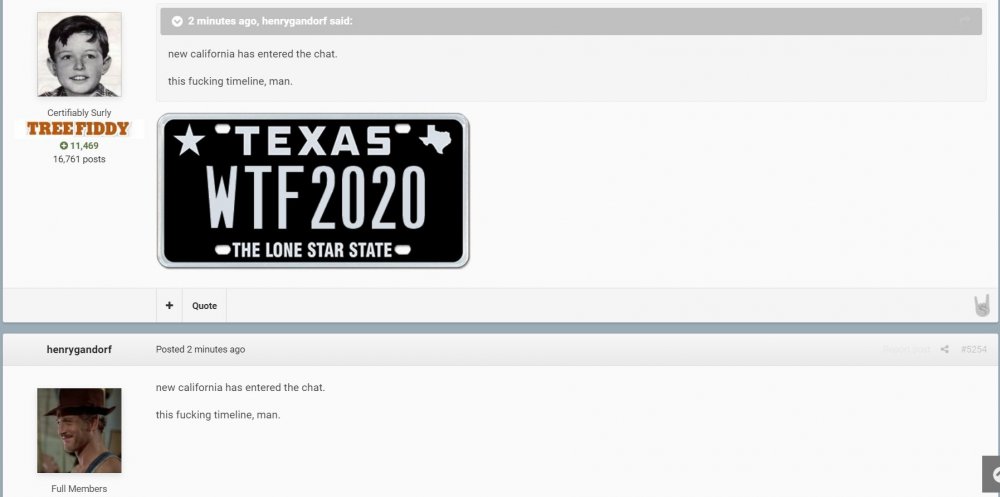Screen dimensions: 1000x497
Task: Open the '2 minutes ago, henrygandorf said' header
Action: (270, 21)
